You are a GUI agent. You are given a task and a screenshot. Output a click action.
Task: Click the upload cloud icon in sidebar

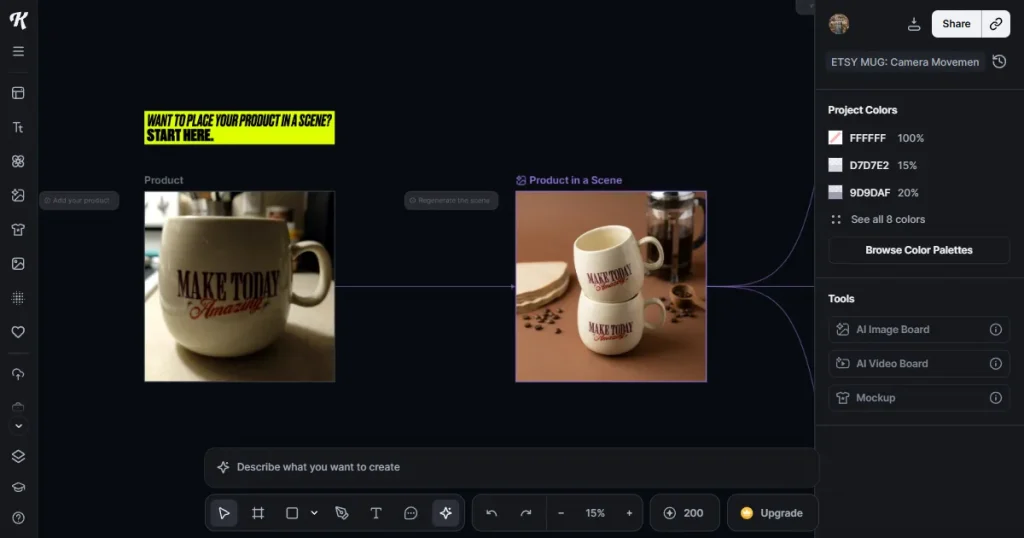click(18, 374)
